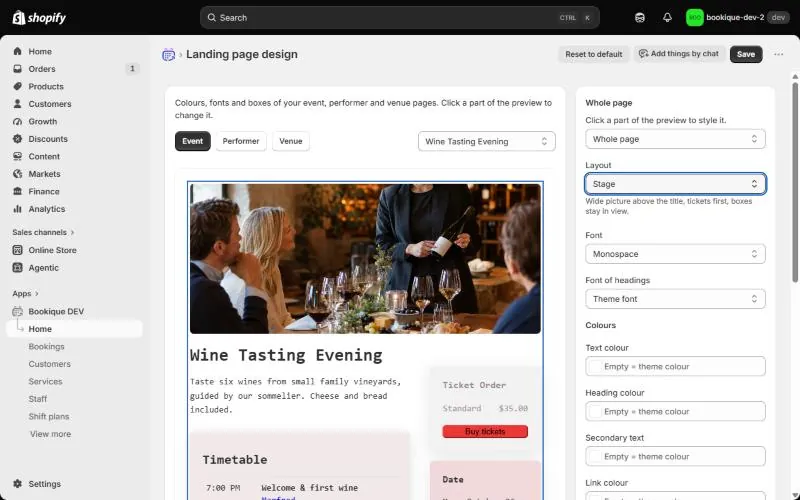
Task: Open the Home icon in sidebar top
Action: (17, 52)
